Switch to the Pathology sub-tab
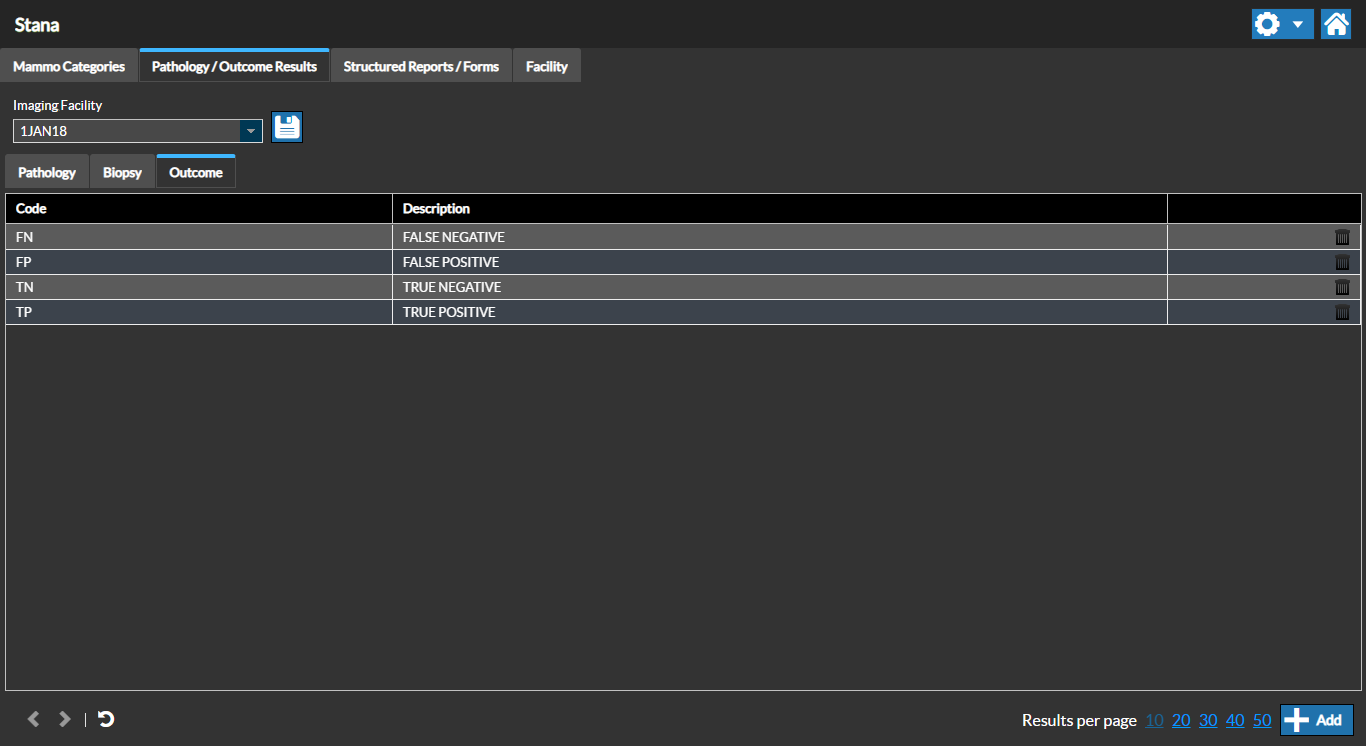1366x746 pixels. coord(47,172)
